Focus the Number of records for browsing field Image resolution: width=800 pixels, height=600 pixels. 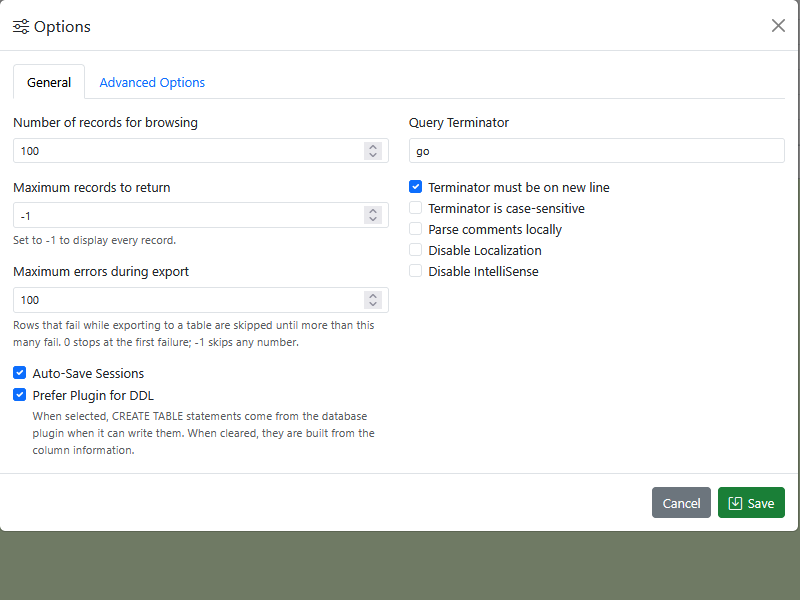click(201, 151)
